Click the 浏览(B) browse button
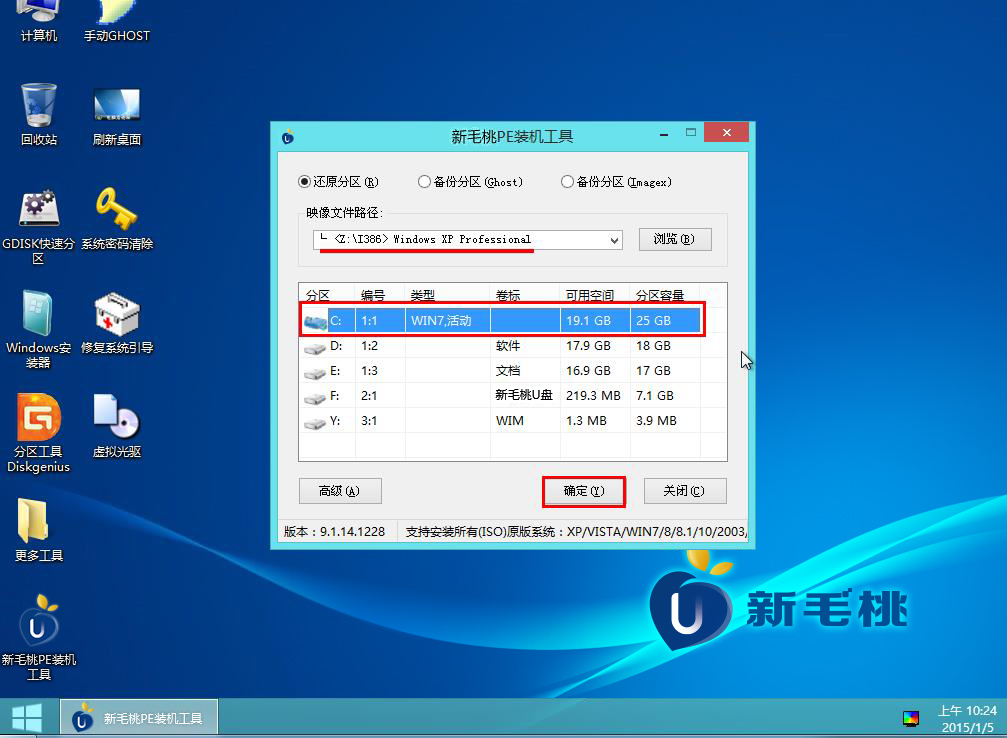Viewport: 1007px width, 738px height. tap(675, 240)
